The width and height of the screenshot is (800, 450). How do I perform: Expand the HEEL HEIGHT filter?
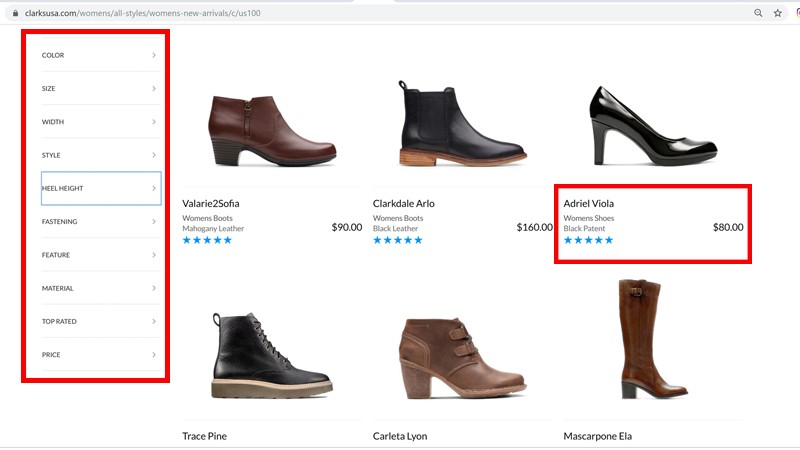[x=98, y=188]
